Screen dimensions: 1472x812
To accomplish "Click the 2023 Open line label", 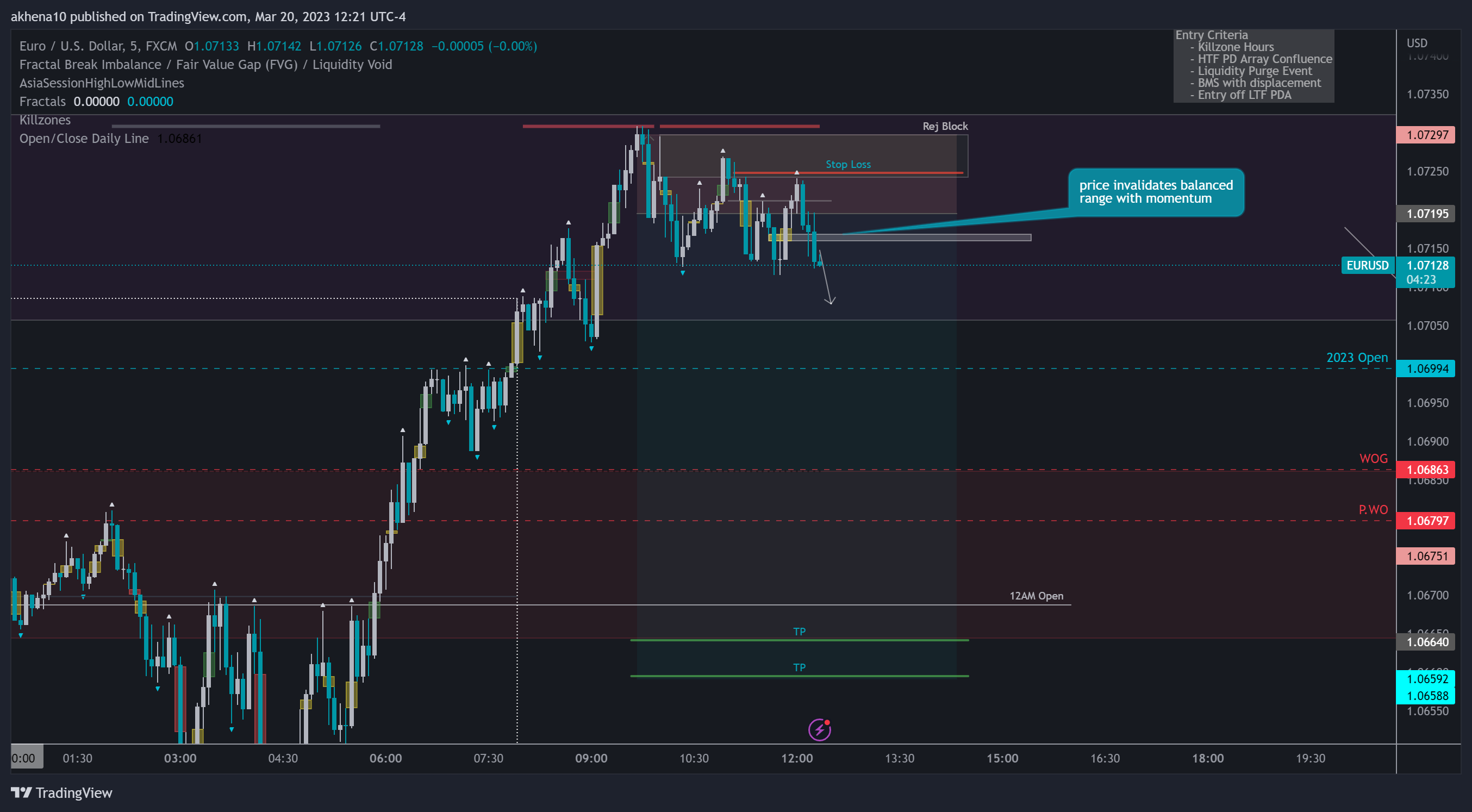I will pyautogui.click(x=1357, y=358).
